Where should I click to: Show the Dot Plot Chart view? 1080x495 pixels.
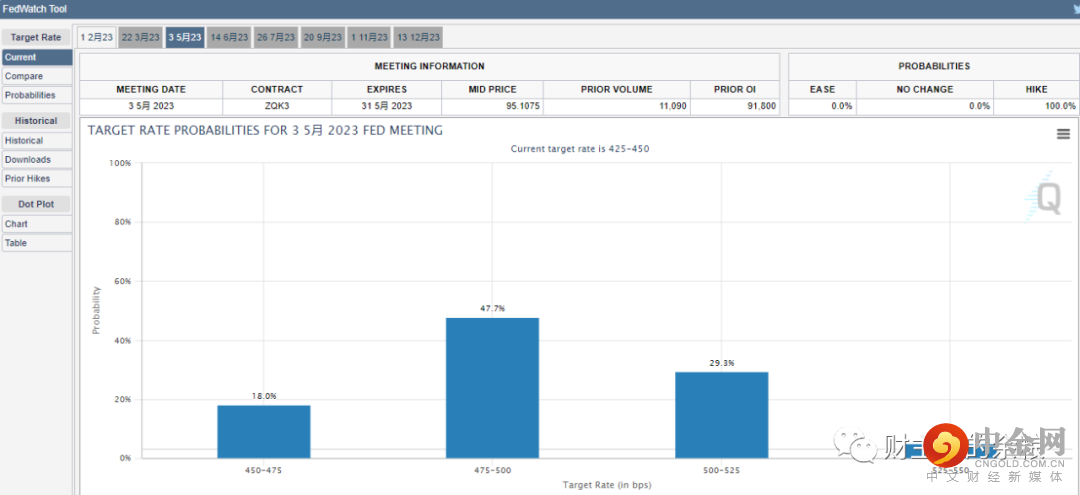(x=36, y=224)
